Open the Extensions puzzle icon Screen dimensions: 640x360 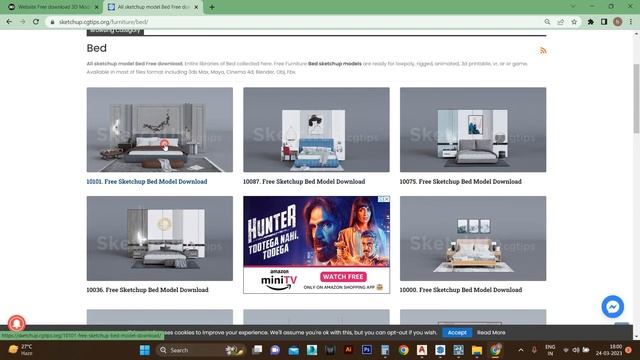point(591,22)
